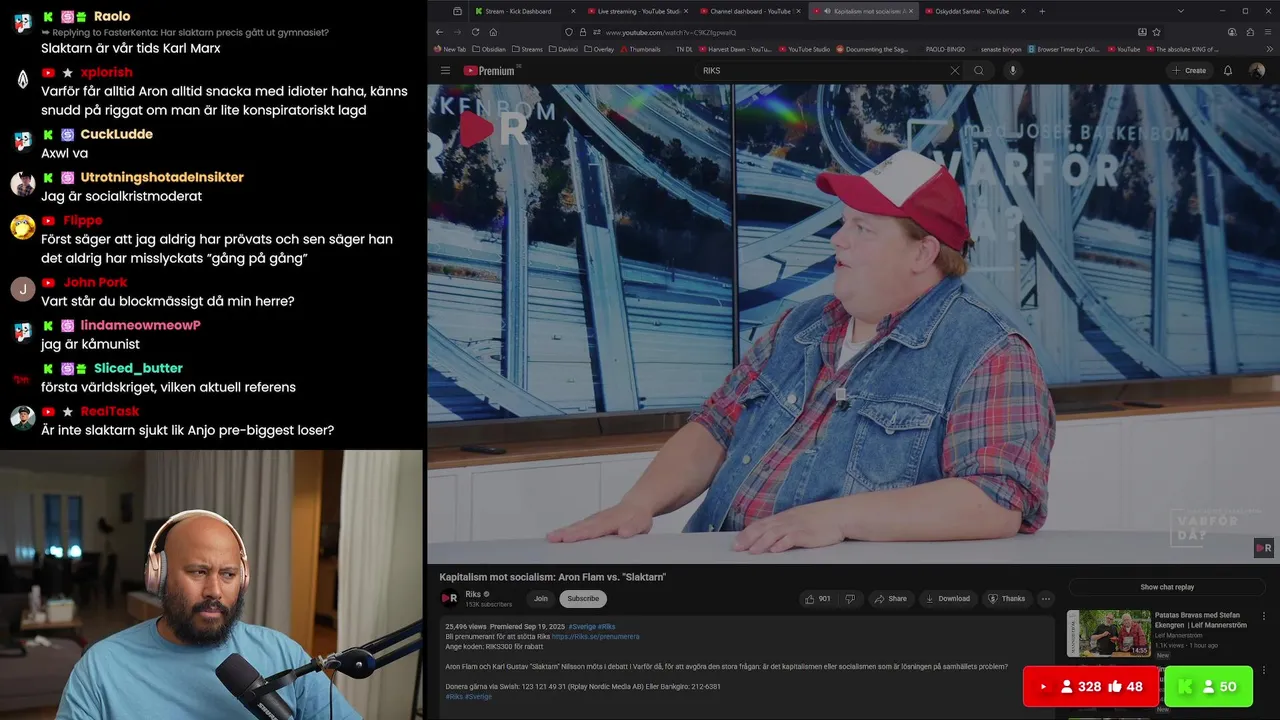Expand the list all tabs chevron
The height and width of the screenshot is (720, 1280).
point(1180,11)
